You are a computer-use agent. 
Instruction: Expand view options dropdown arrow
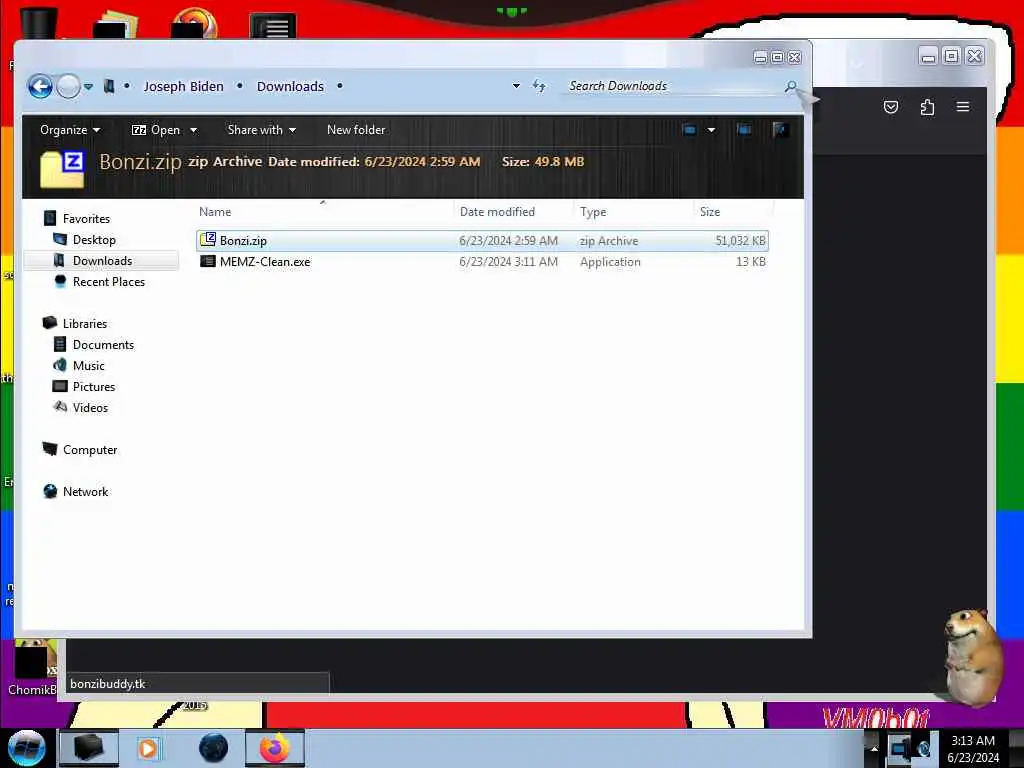(711, 130)
